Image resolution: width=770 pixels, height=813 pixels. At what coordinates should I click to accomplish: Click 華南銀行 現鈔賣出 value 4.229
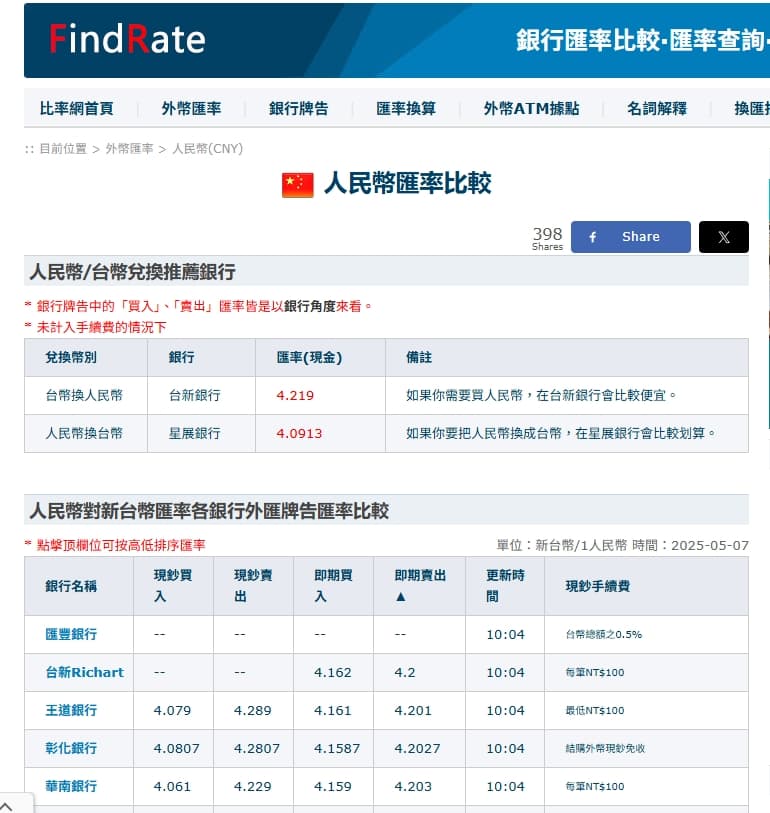(253, 786)
